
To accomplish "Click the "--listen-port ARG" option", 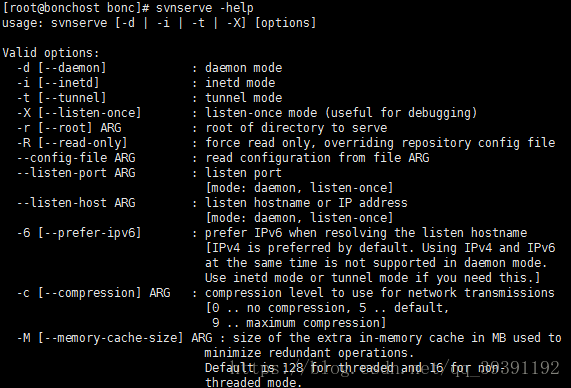I will (76, 173).
